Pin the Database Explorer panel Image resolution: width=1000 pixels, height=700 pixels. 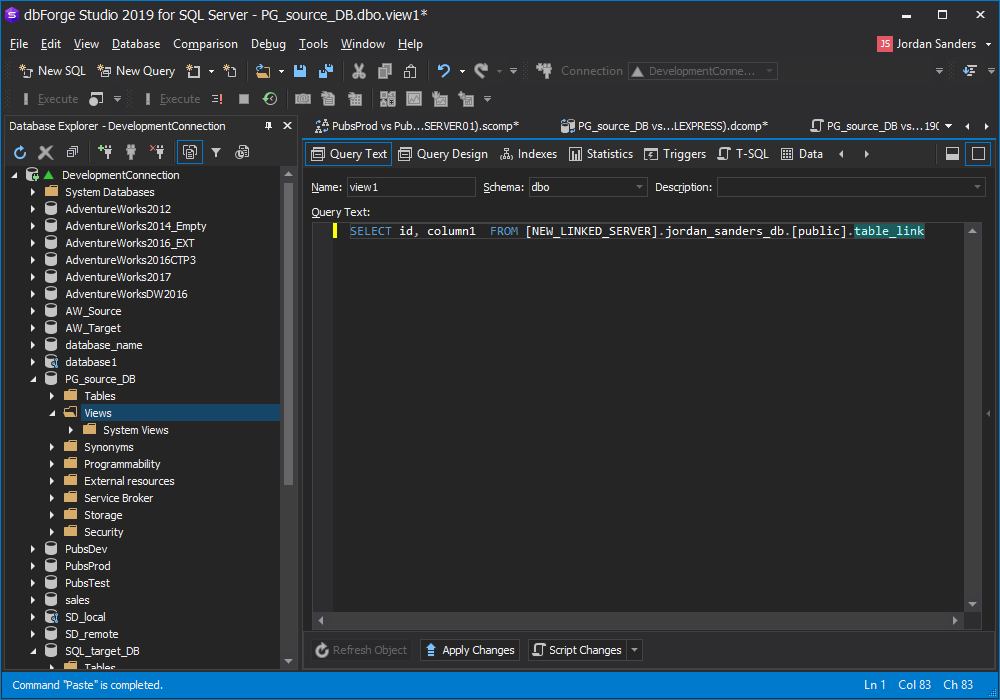click(x=268, y=126)
